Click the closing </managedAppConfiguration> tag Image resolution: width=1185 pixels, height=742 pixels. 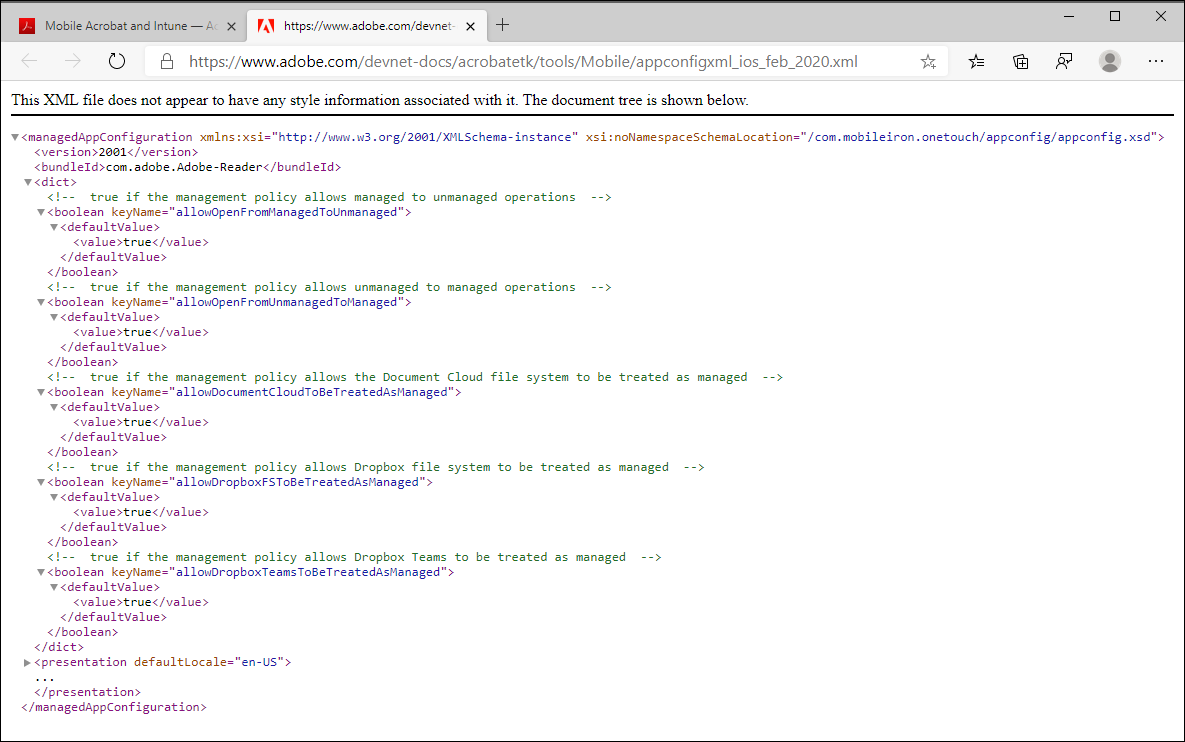tap(114, 707)
